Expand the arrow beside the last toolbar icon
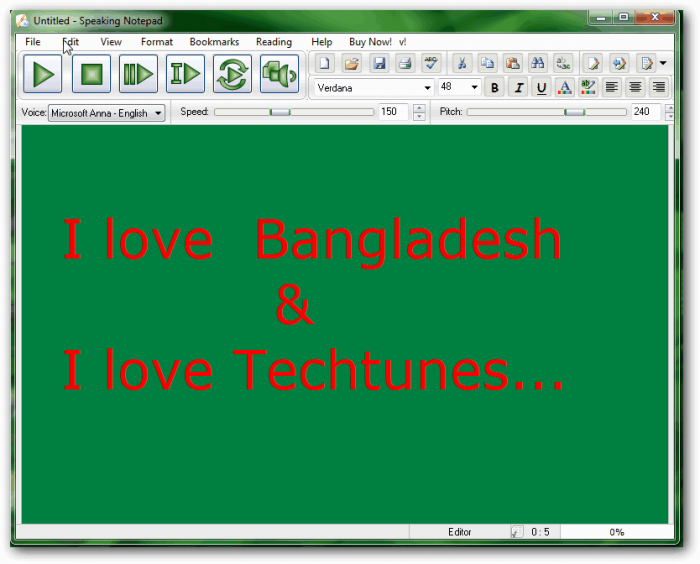This screenshot has width=700, height=564. pyautogui.click(x=663, y=63)
